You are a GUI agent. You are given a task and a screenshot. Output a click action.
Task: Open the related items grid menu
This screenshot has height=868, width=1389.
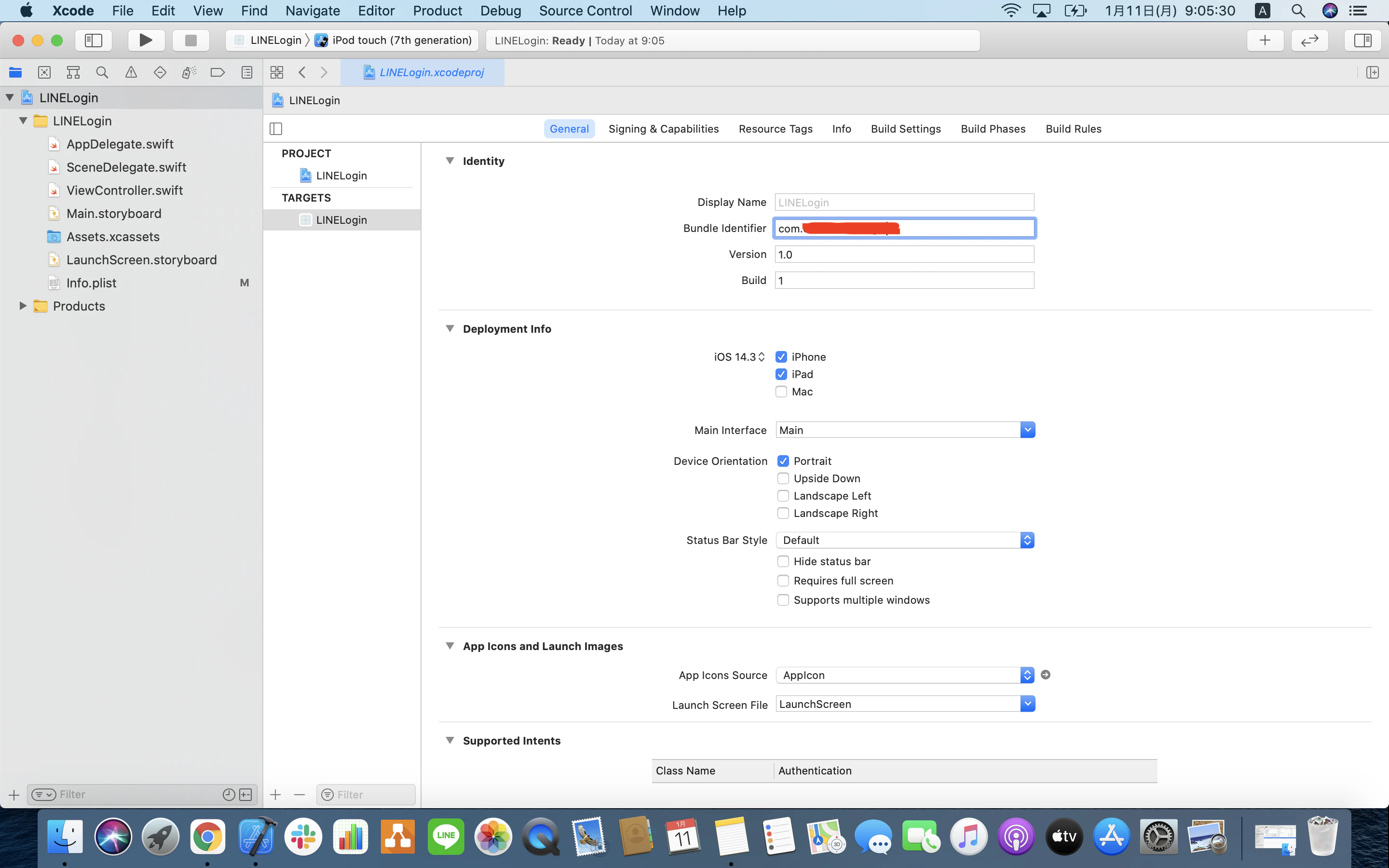277,72
